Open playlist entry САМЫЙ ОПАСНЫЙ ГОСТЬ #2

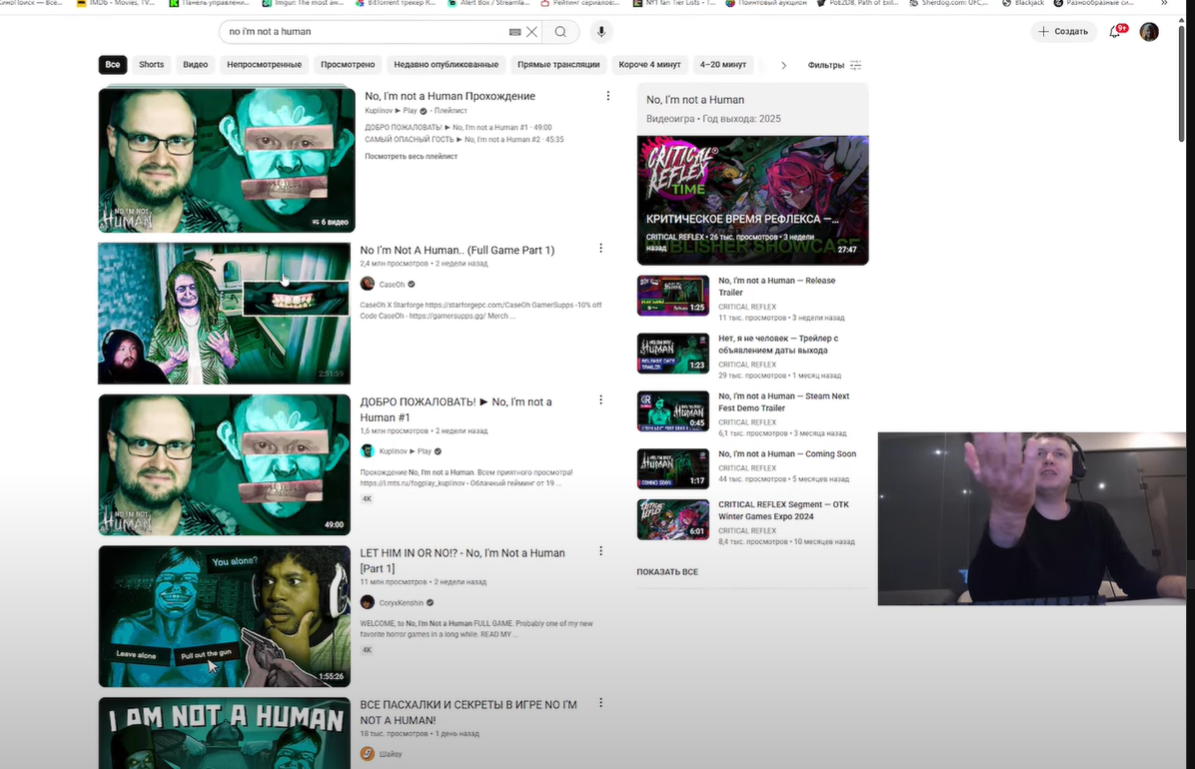coord(464,139)
